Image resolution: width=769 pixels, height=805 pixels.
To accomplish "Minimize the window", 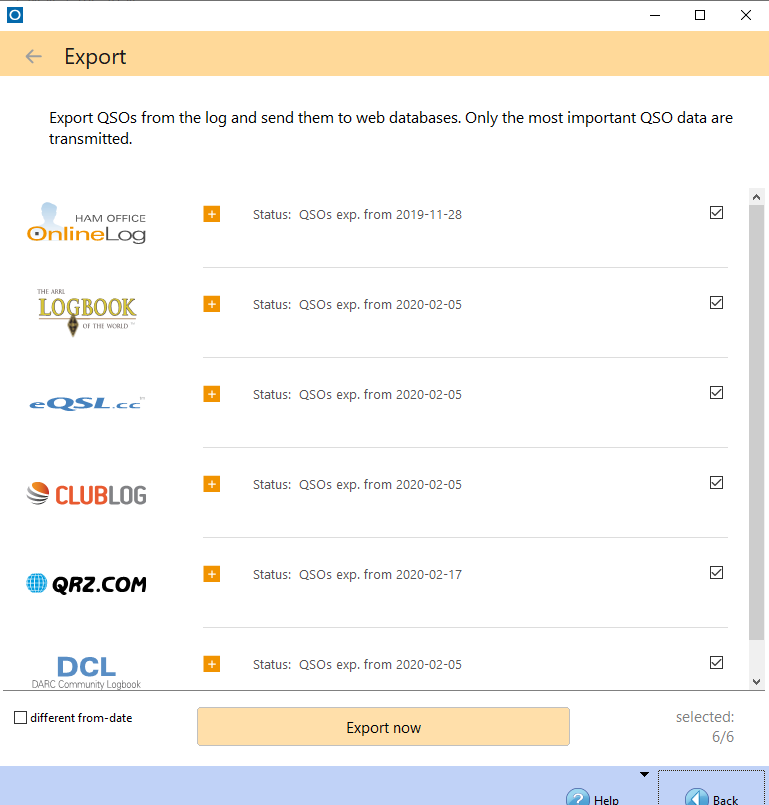I will click(655, 15).
